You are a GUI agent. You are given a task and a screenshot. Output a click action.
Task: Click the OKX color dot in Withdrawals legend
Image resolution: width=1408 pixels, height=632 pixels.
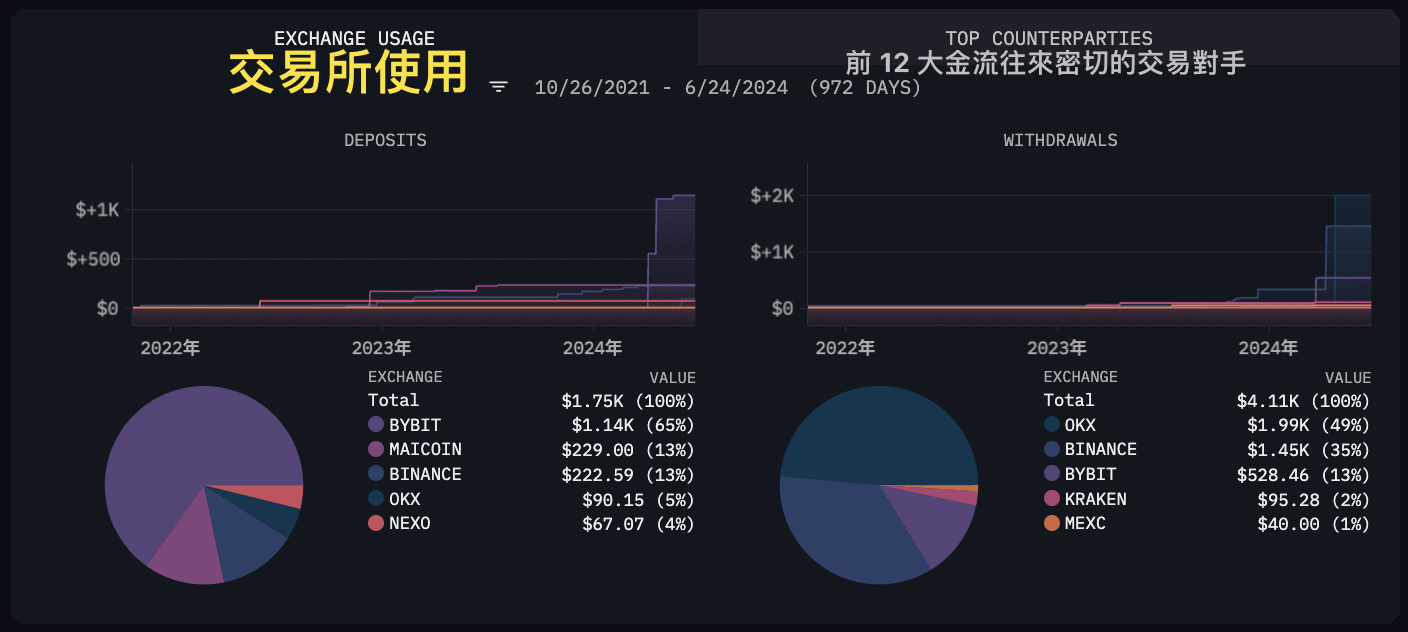click(x=1051, y=425)
